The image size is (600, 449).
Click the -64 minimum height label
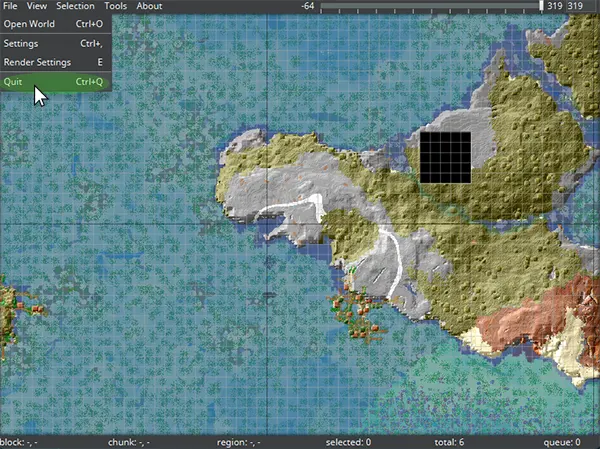[x=308, y=6]
